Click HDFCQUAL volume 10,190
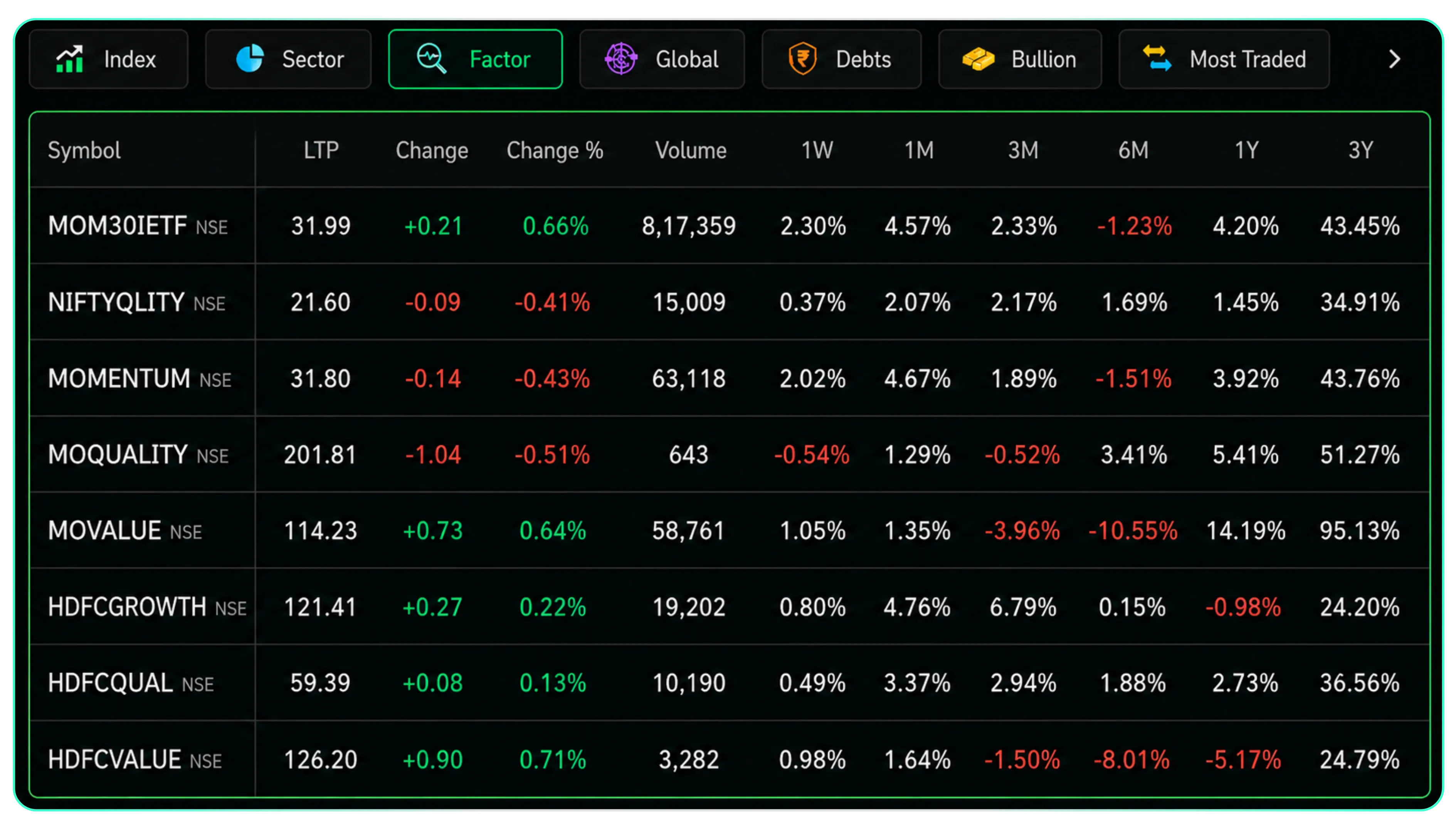 (689, 683)
